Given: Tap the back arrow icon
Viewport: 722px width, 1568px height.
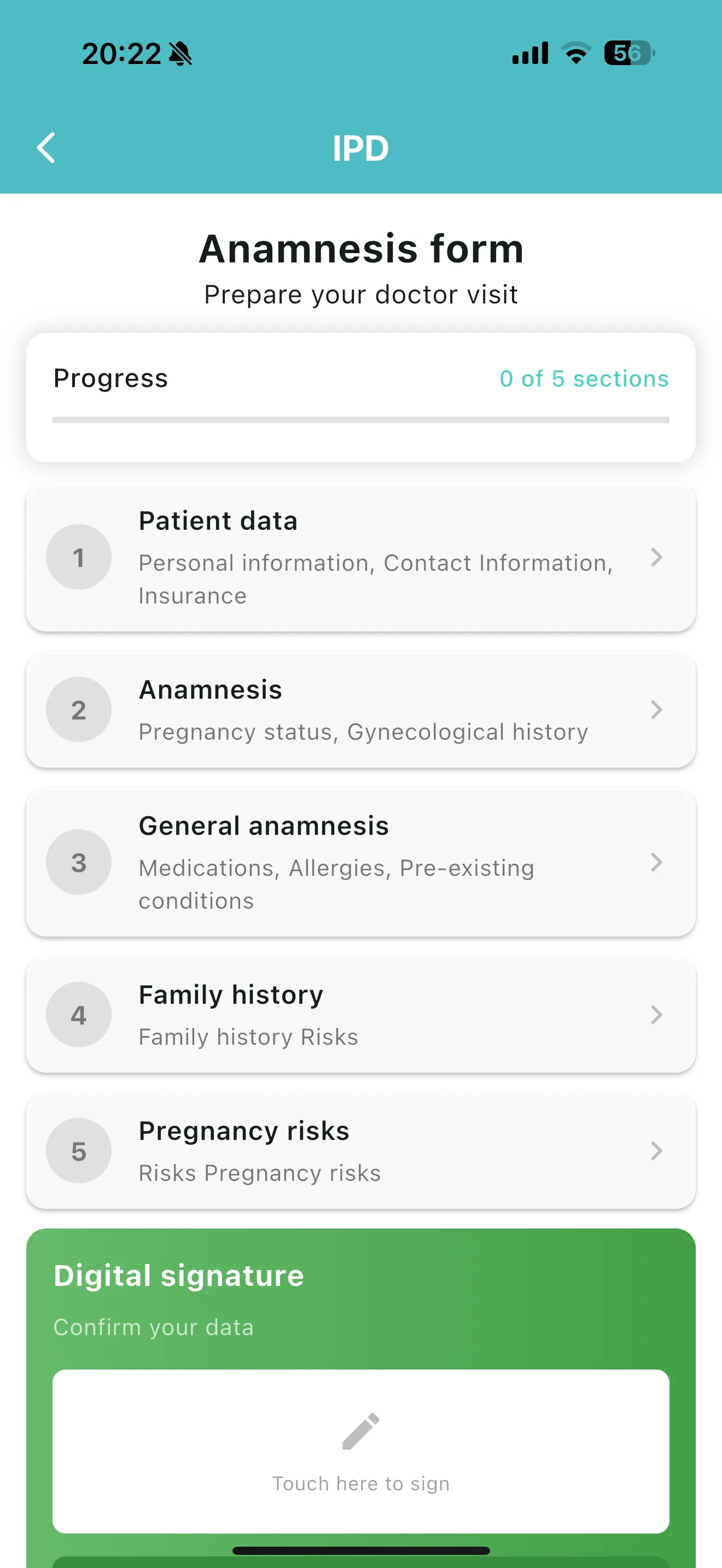Looking at the screenshot, I should coord(46,148).
